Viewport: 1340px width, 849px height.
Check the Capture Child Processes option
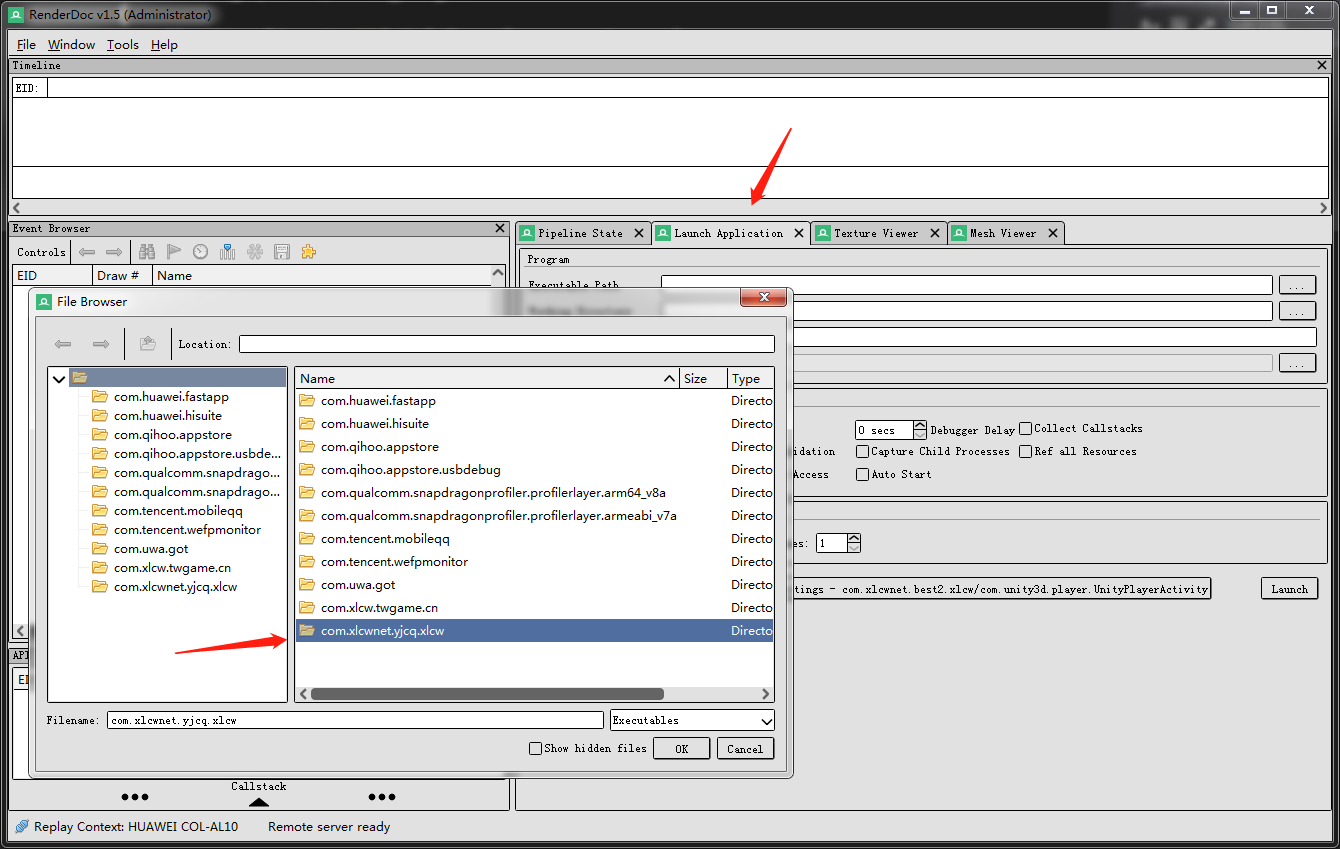[x=862, y=451]
